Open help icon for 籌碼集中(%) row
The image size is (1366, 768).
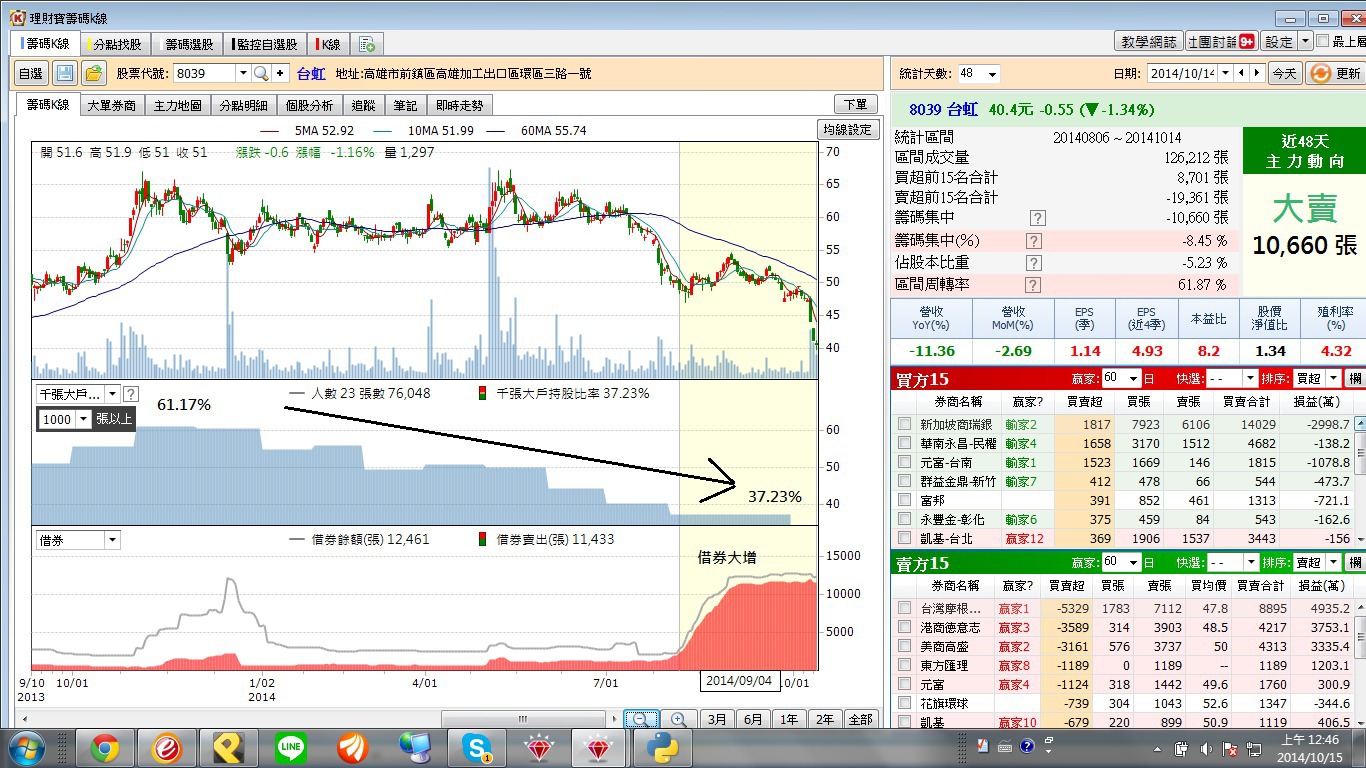click(x=1034, y=241)
